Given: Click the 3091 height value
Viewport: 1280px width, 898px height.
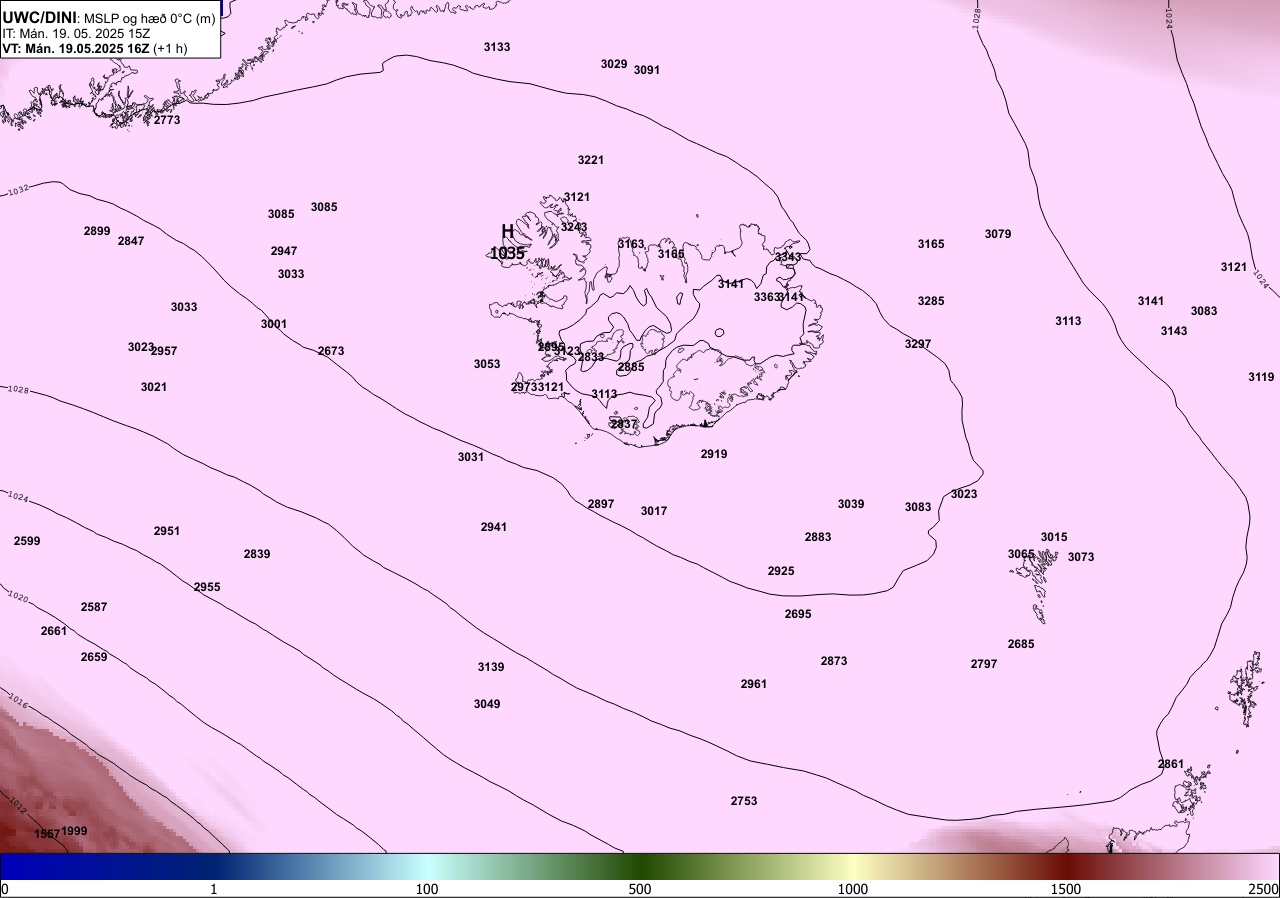Looking at the screenshot, I should click(647, 70).
